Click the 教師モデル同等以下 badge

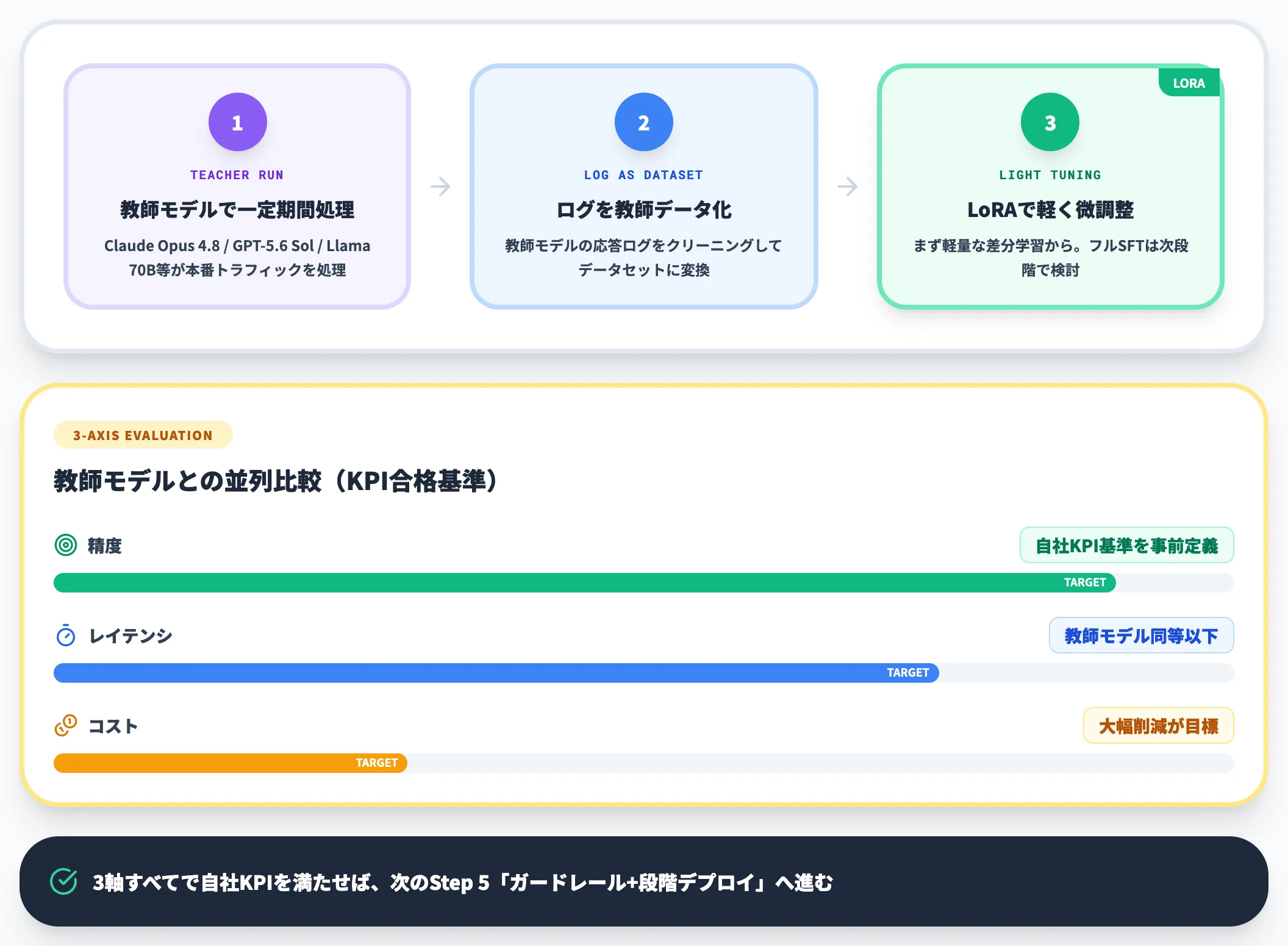(1141, 635)
